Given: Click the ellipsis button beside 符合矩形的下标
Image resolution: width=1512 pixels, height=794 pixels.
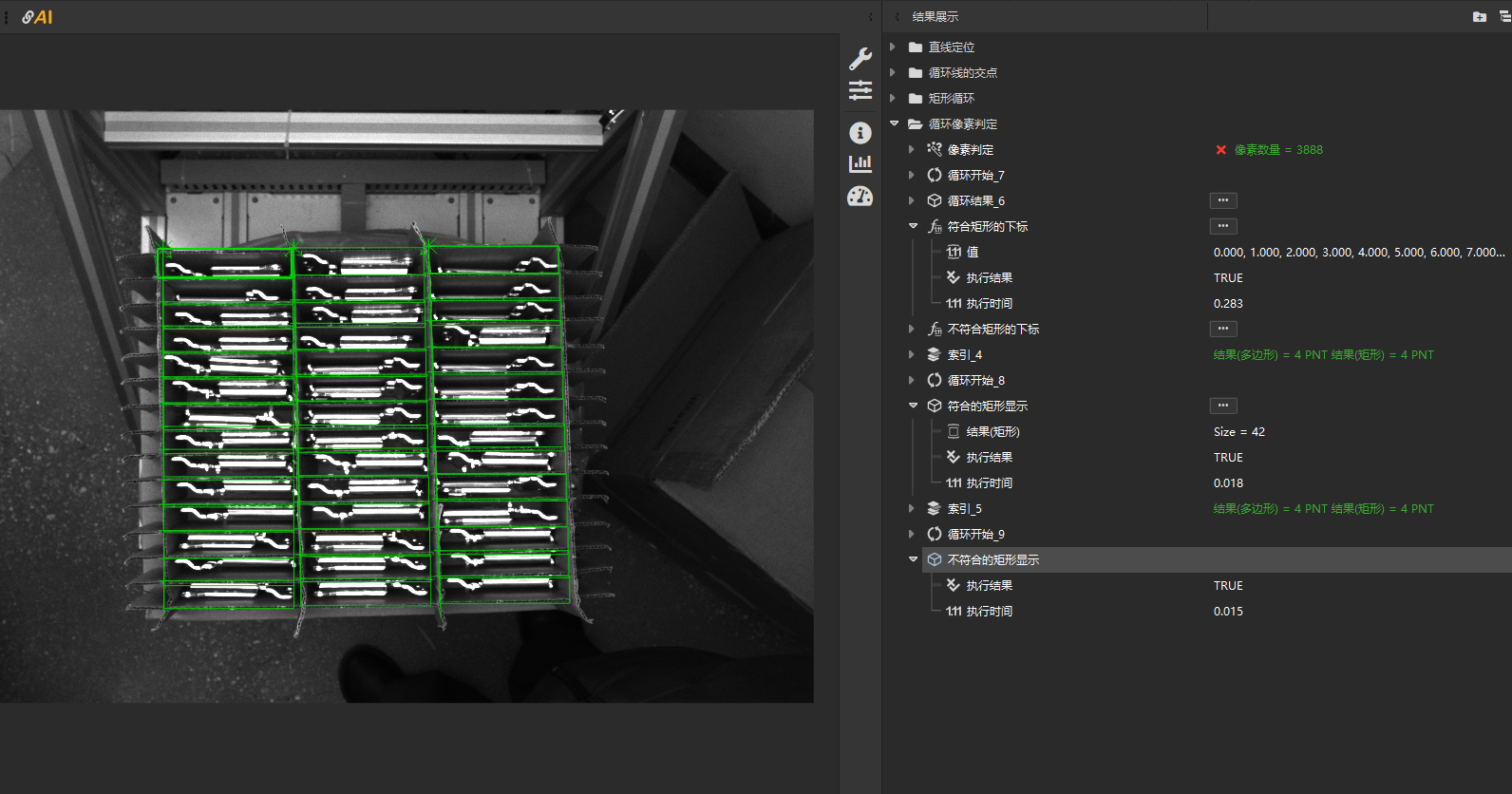Looking at the screenshot, I should click(x=1222, y=226).
